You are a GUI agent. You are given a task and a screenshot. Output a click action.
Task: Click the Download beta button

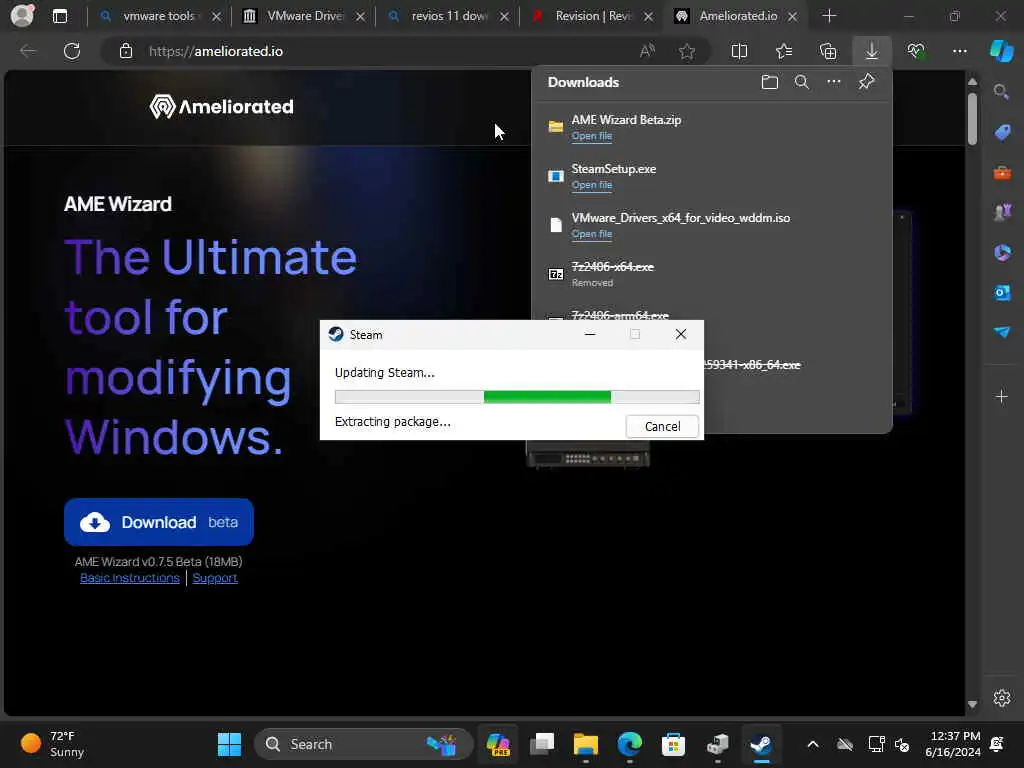(159, 522)
